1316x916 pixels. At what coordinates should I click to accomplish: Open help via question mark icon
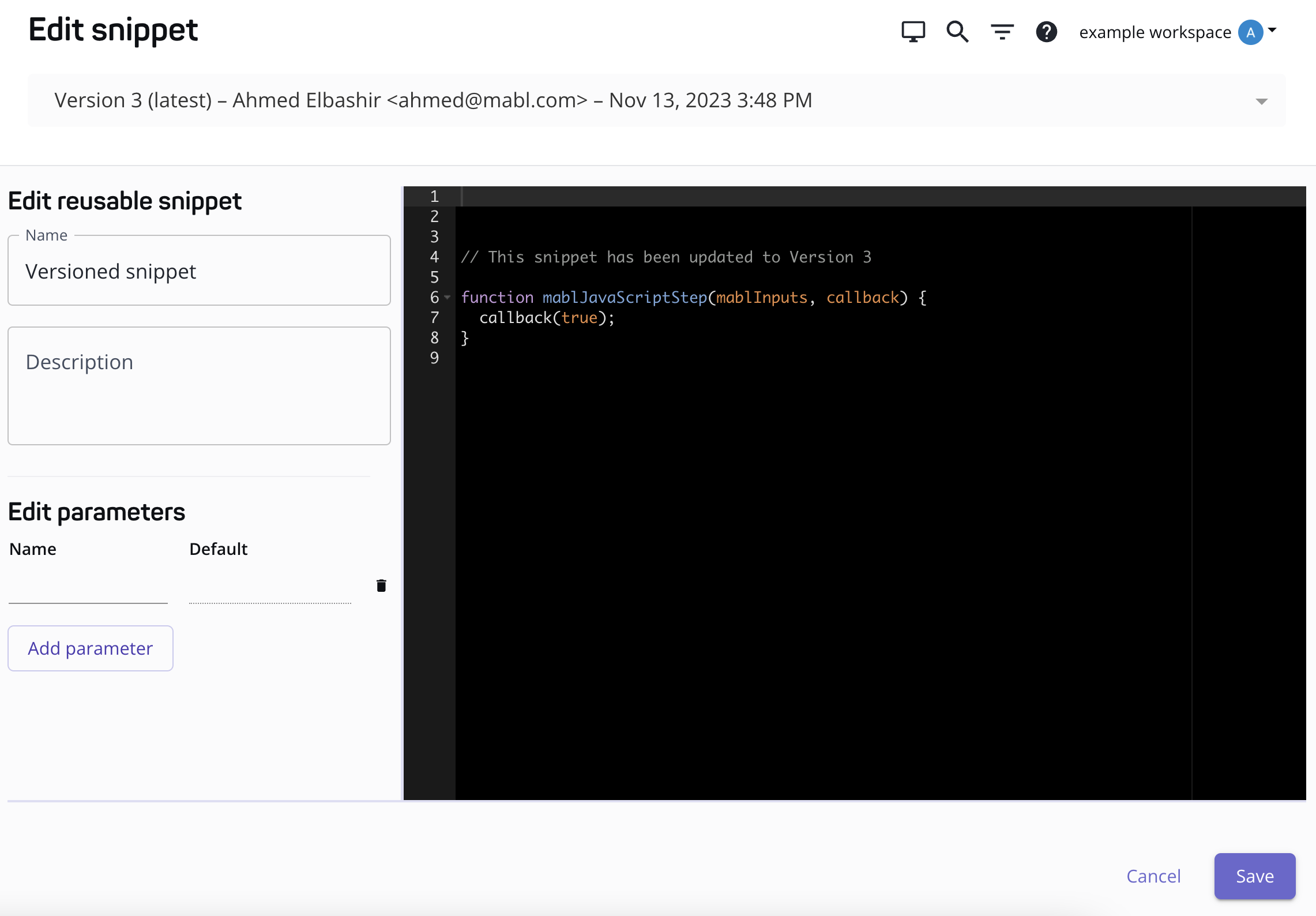[x=1046, y=32]
